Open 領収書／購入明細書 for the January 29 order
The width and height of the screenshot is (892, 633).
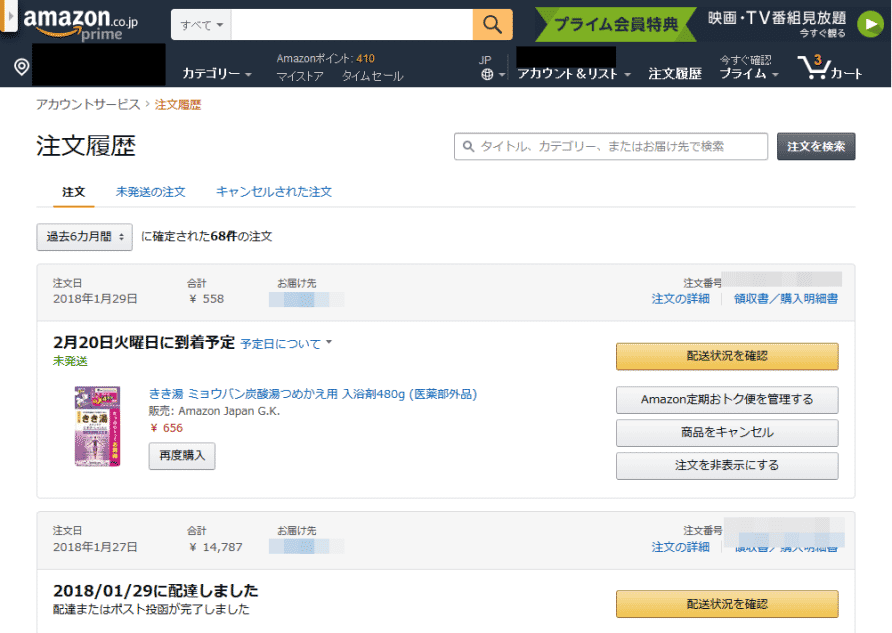pos(786,299)
